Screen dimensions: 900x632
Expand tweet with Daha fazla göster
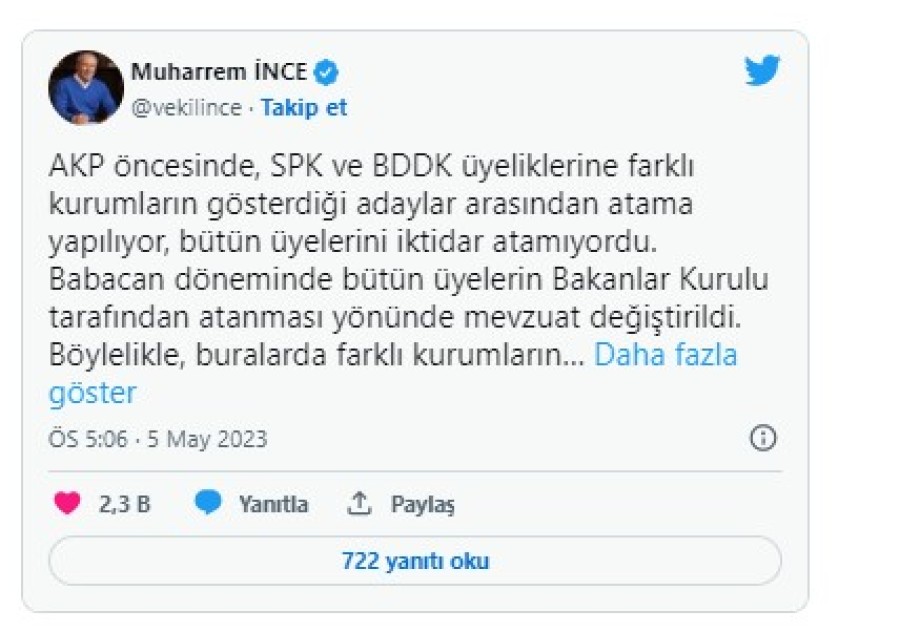point(665,356)
